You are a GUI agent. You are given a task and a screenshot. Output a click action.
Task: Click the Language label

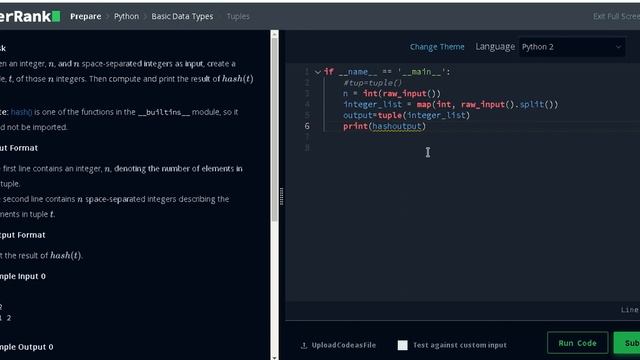tap(495, 47)
